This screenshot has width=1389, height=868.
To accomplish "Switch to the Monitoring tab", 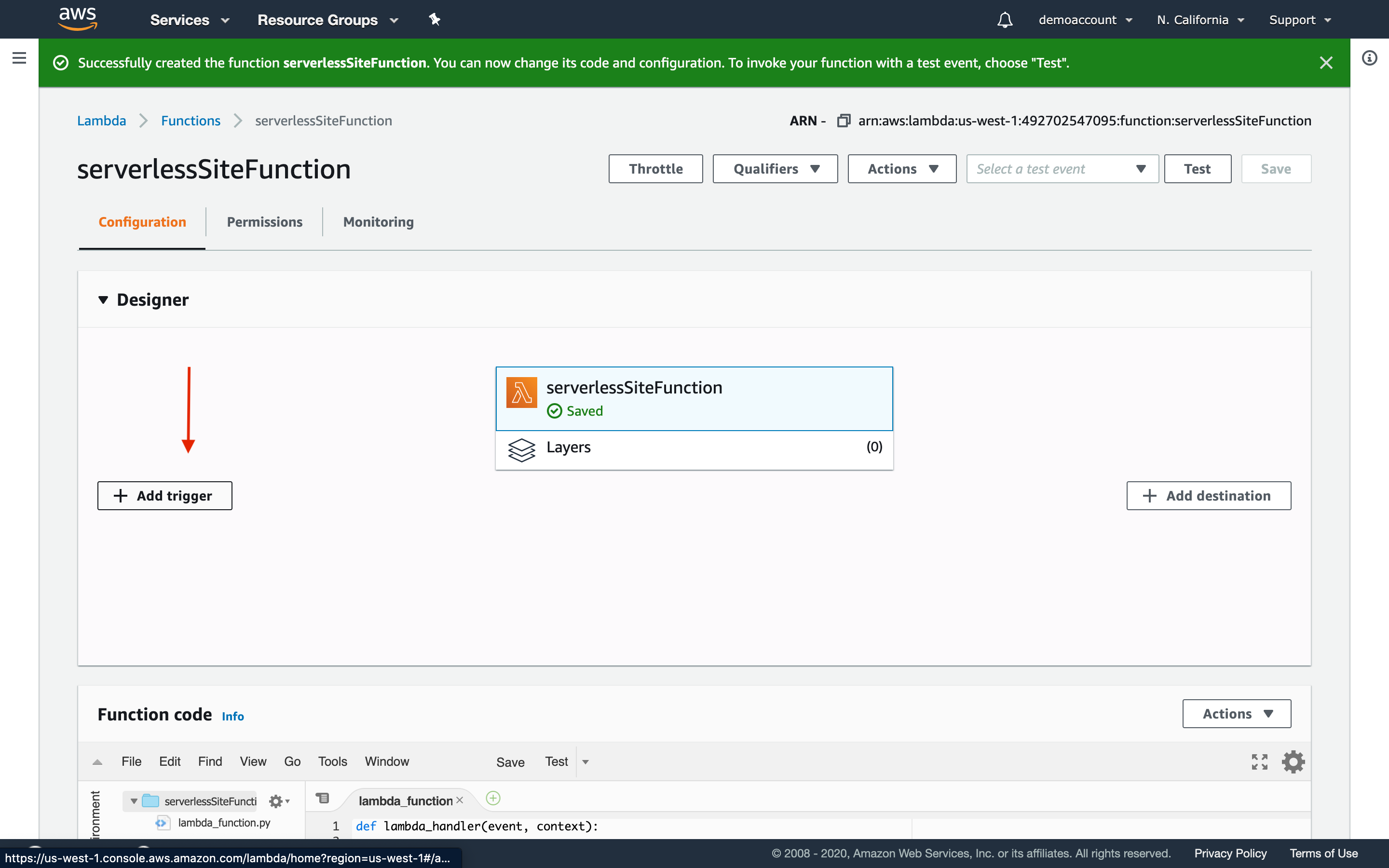I will pos(378,221).
